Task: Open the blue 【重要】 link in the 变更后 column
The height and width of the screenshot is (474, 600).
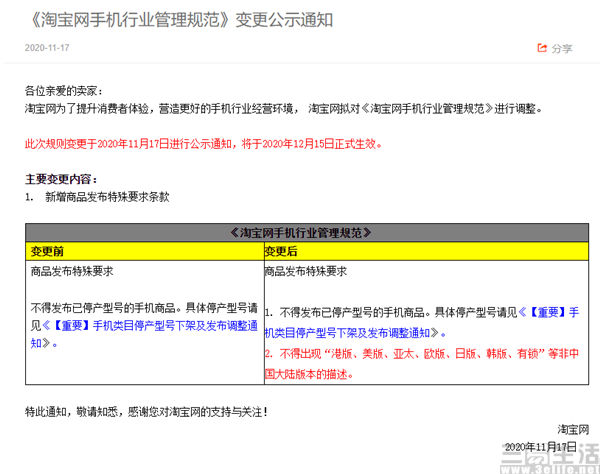Action: coord(422,323)
